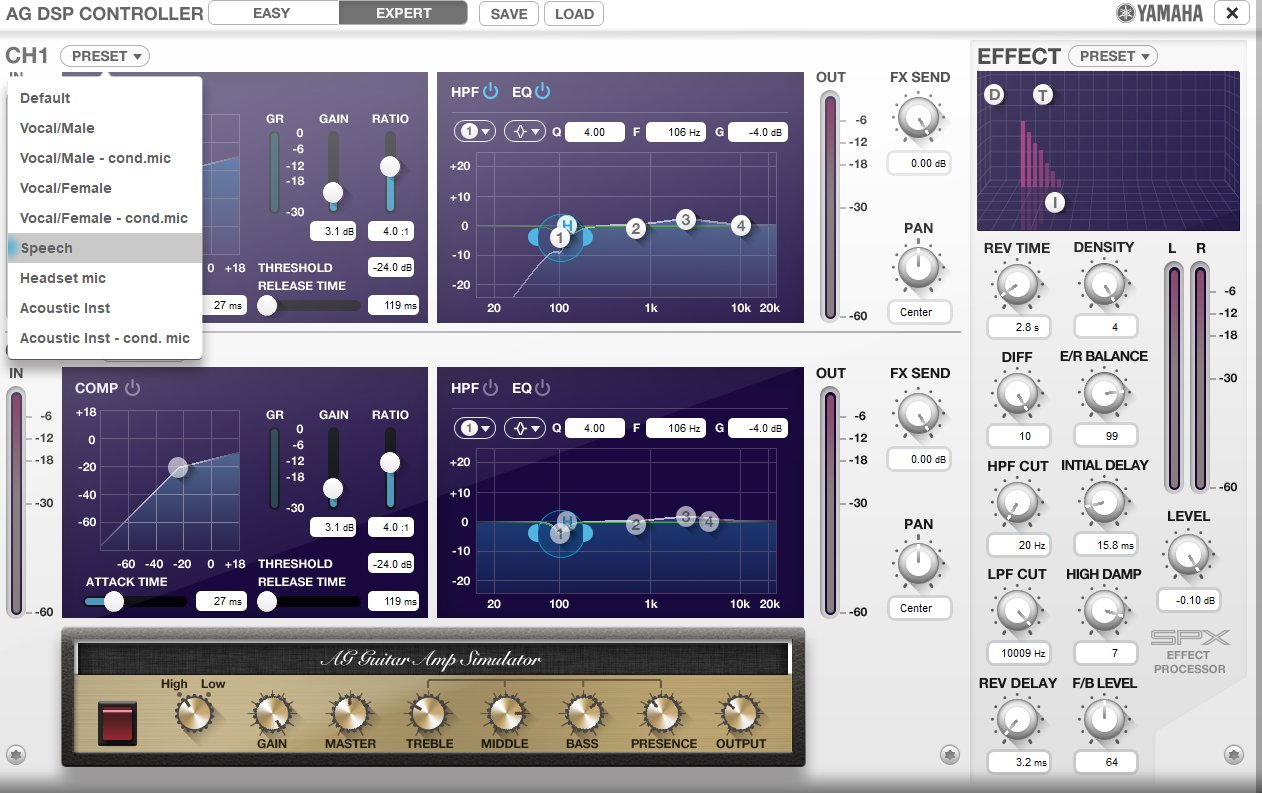
Task: Select Acoustic Inst - cond. mic preset
Action: (x=105, y=338)
